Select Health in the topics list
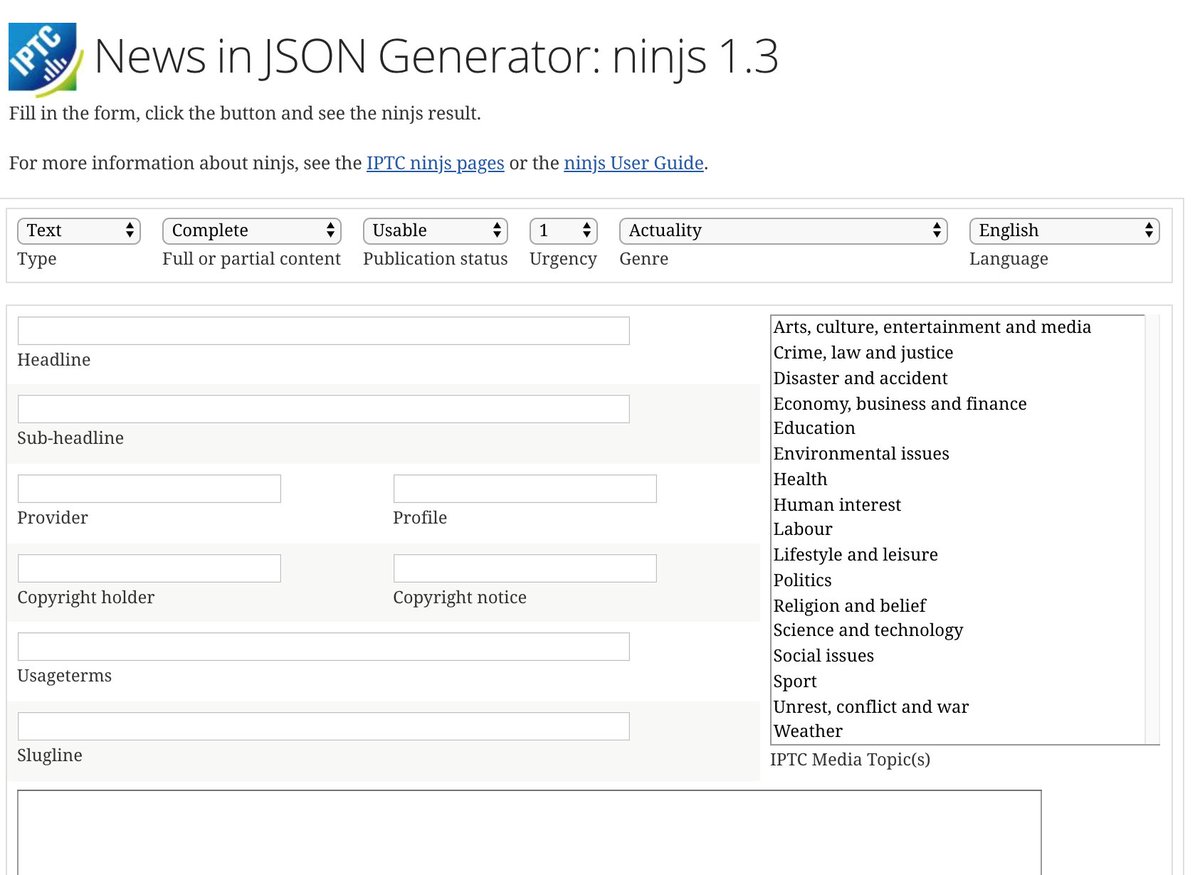1200x875 pixels. point(957,479)
